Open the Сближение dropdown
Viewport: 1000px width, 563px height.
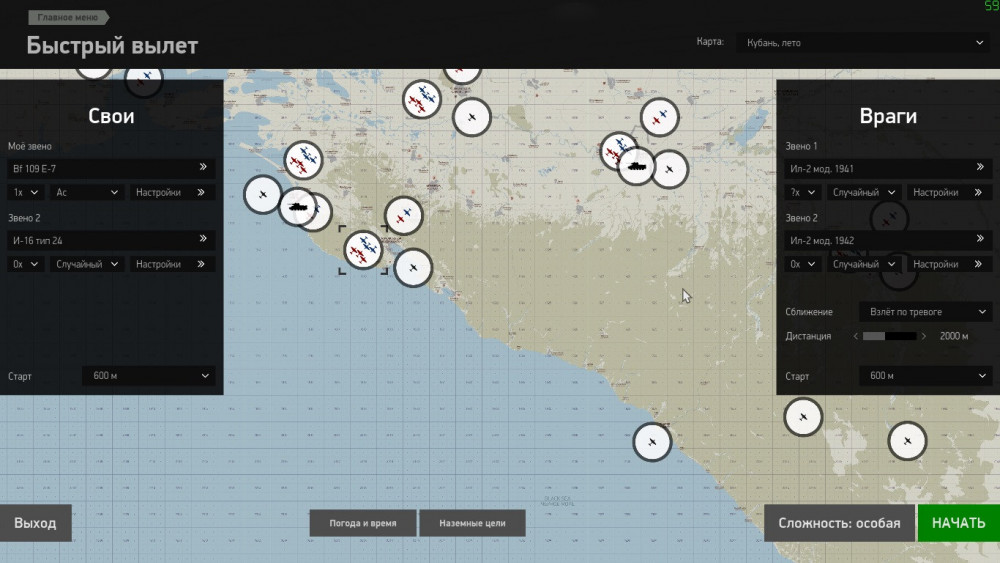tap(925, 312)
